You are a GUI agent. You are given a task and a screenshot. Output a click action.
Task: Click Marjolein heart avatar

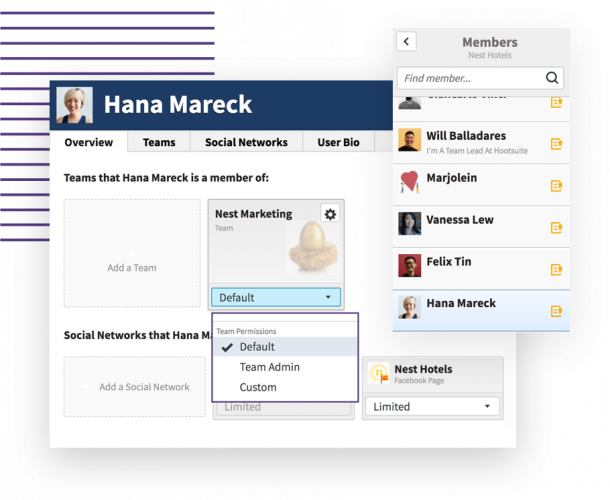click(x=409, y=182)
